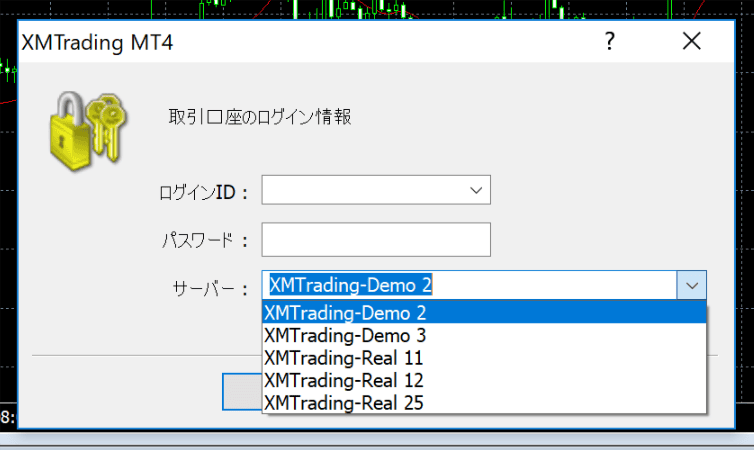Image resolution: width=754 pixels, height=450 pixels.
Task: Click the server text field XMTrading-Demo 2
Action: point(469,285)
